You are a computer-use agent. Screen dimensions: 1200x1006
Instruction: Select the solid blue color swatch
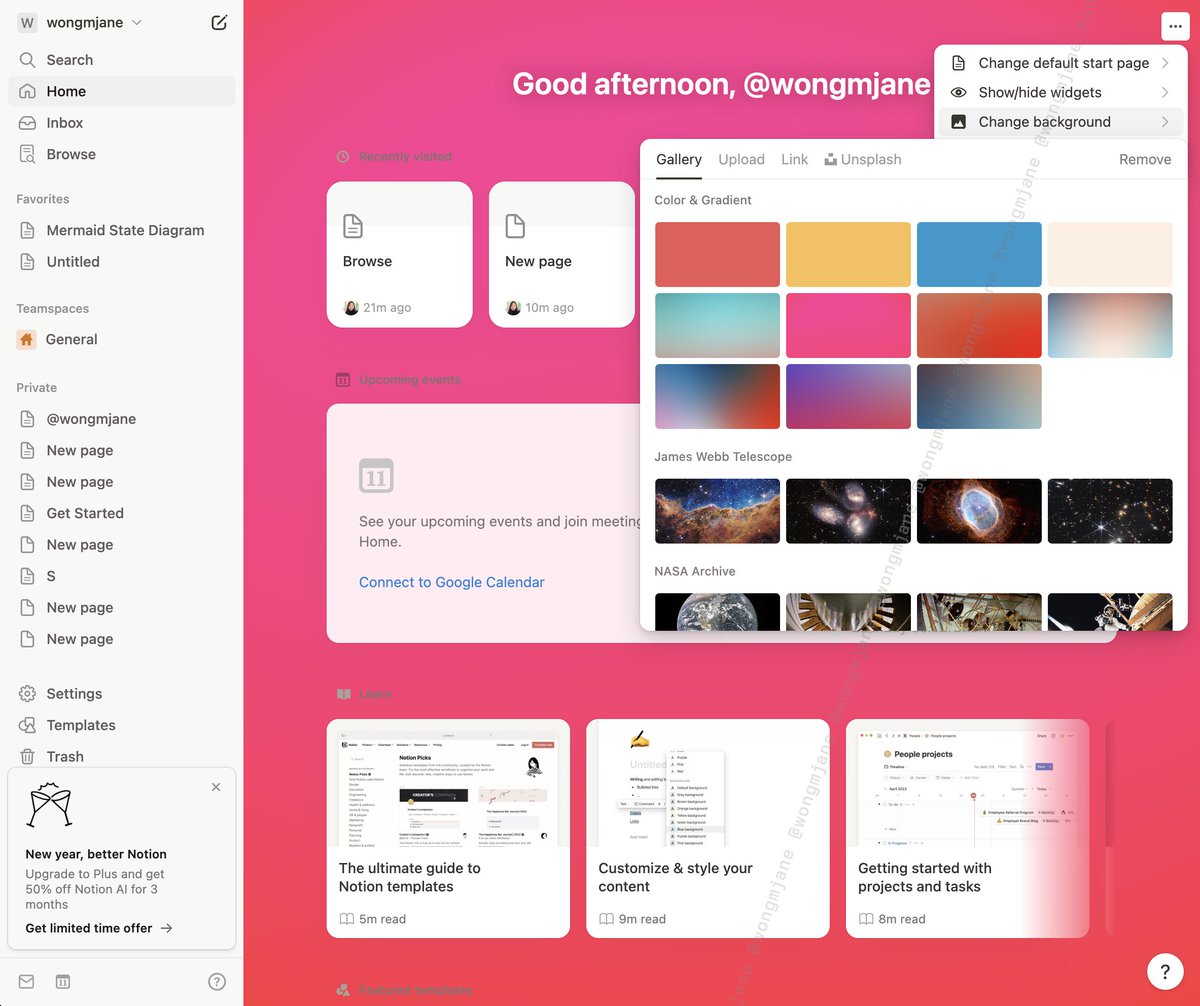[979, 254]
